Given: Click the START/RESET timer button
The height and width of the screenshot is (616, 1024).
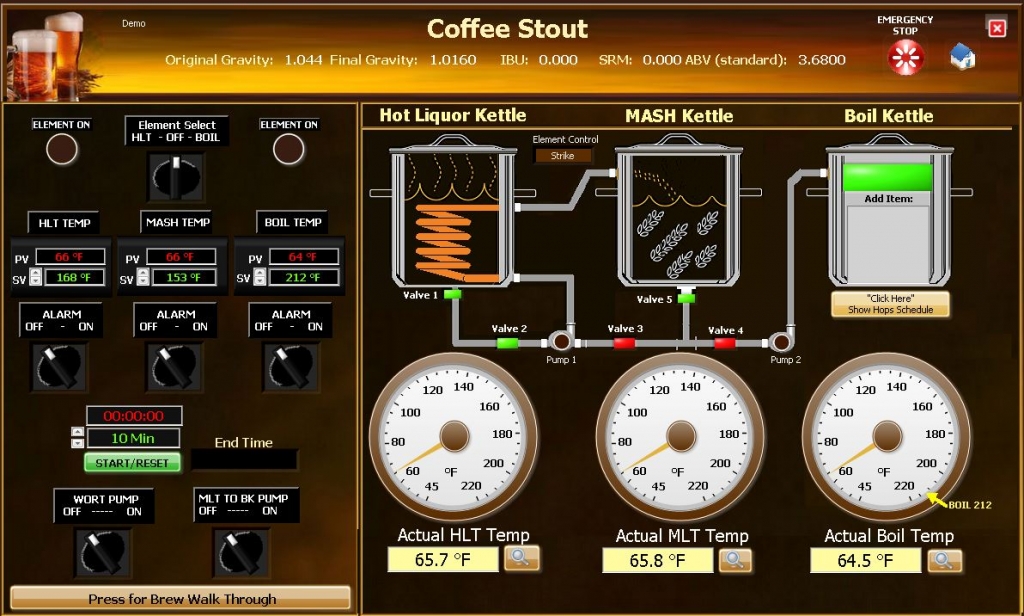Looking at the screenshot, I should (x=133, y=463).
